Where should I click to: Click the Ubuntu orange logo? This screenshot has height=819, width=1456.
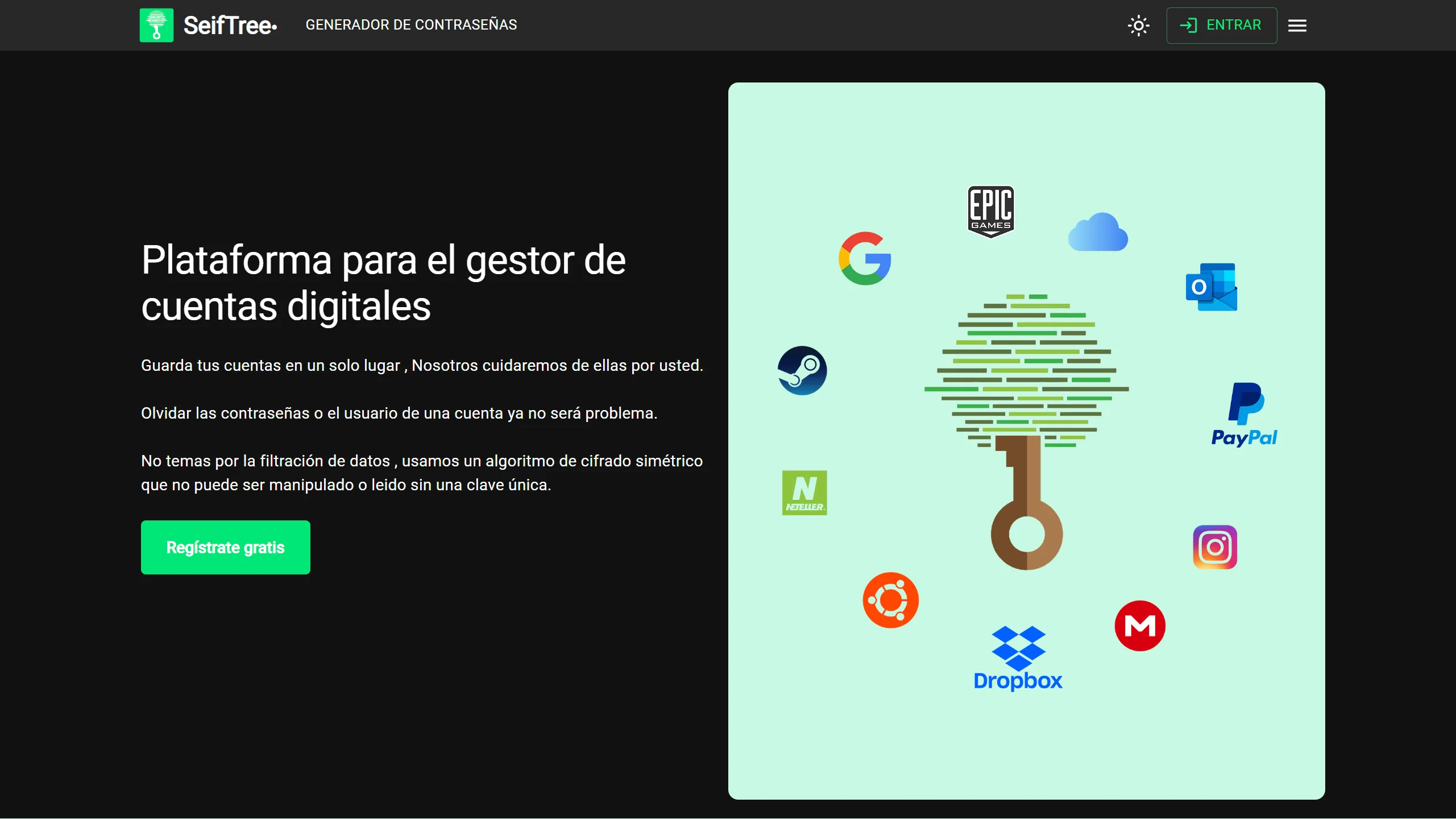[890, 600]
